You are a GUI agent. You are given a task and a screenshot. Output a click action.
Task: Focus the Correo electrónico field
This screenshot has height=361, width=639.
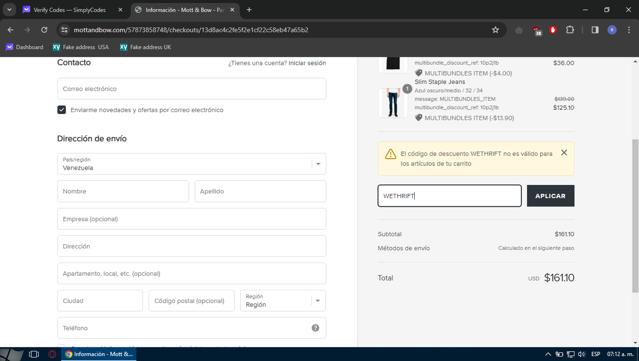[x=192, y=88]
